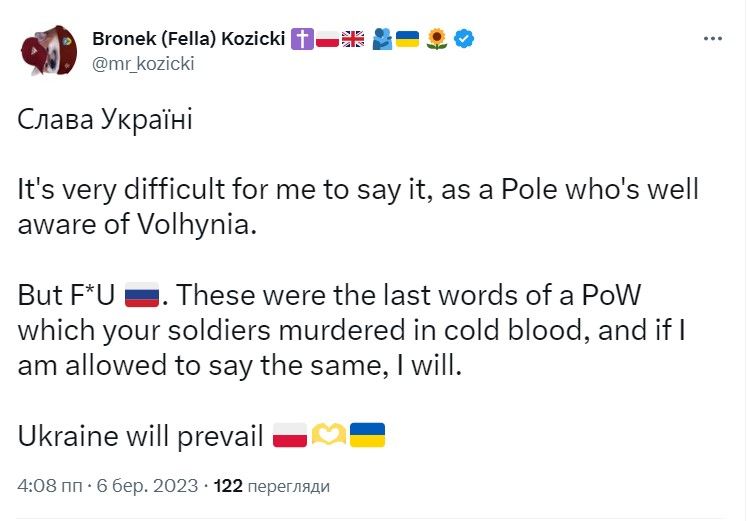Click the 'Ukraine will prevail' text
The width and height of the screenshot is (747, 521).
pyautogui.click(x=141, y=436)
